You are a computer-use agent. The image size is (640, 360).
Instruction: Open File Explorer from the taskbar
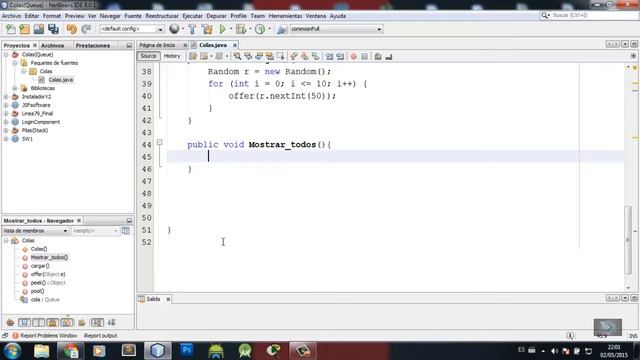pos(41,351)
